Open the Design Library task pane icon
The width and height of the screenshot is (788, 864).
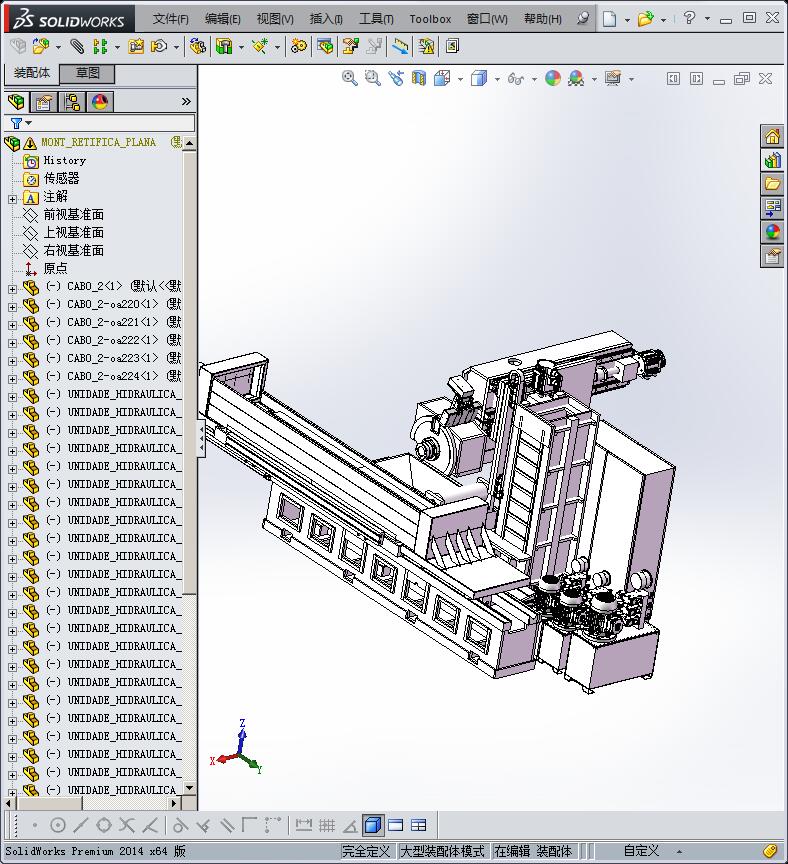pyautogui.click(x=772, y=160)
